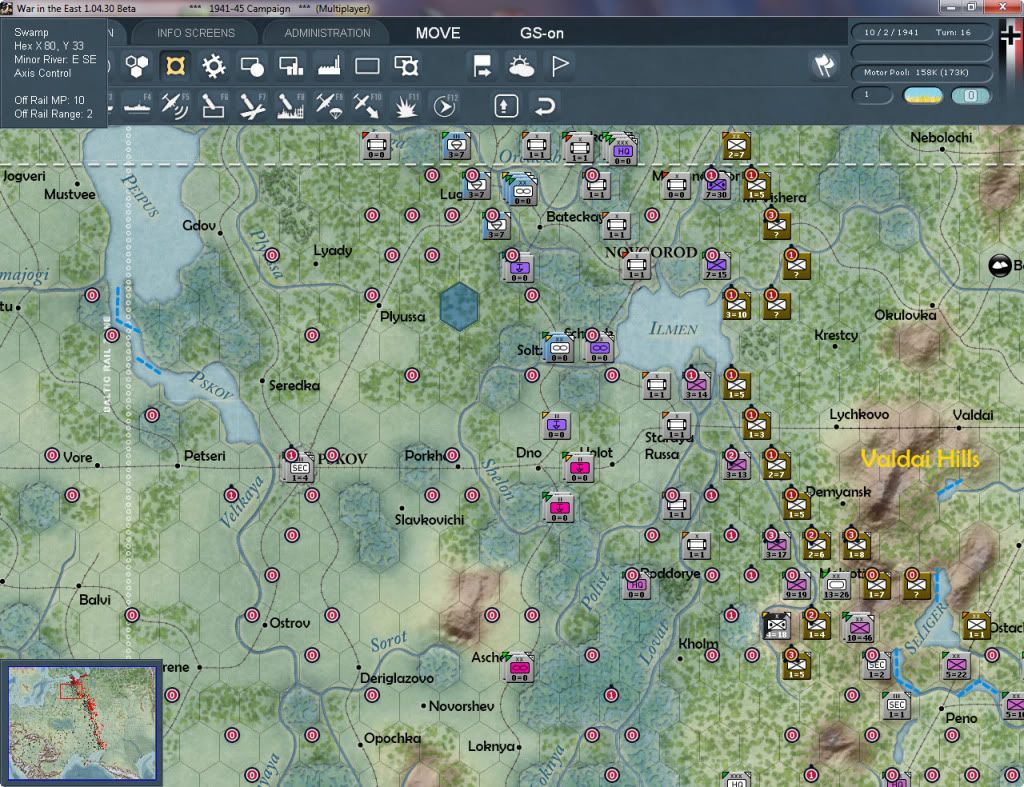Click the Motor Pool 158K readout
Image resolution: width=1024 pixels, height=787 pixels.
[921, 72]
